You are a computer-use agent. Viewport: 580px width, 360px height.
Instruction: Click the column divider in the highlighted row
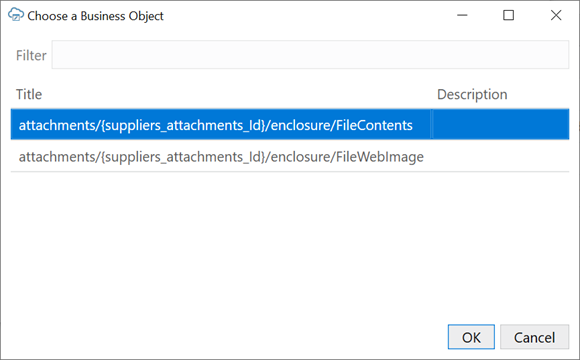[x=432, y=125]
